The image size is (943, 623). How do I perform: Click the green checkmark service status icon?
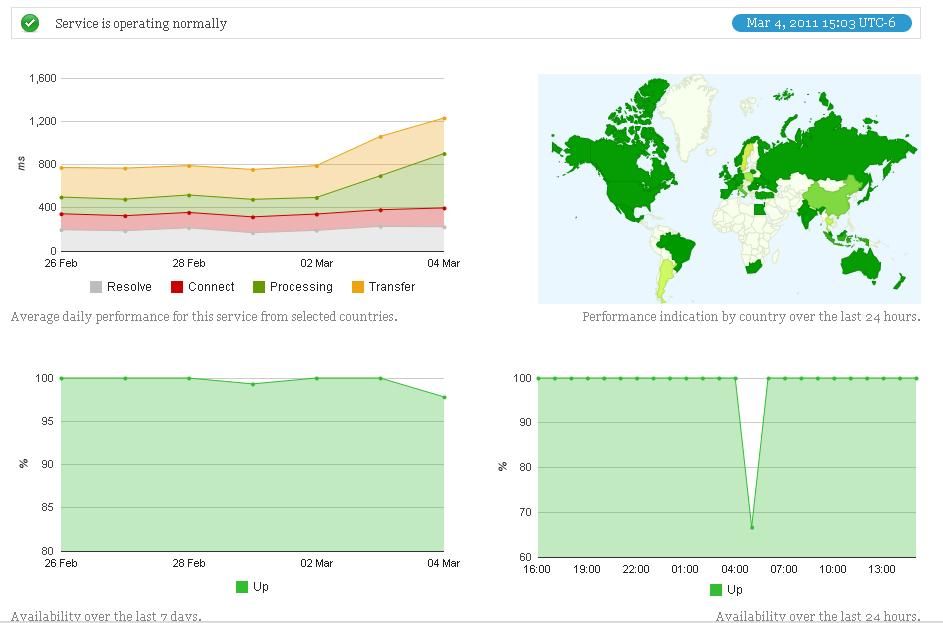coord(30,23)
